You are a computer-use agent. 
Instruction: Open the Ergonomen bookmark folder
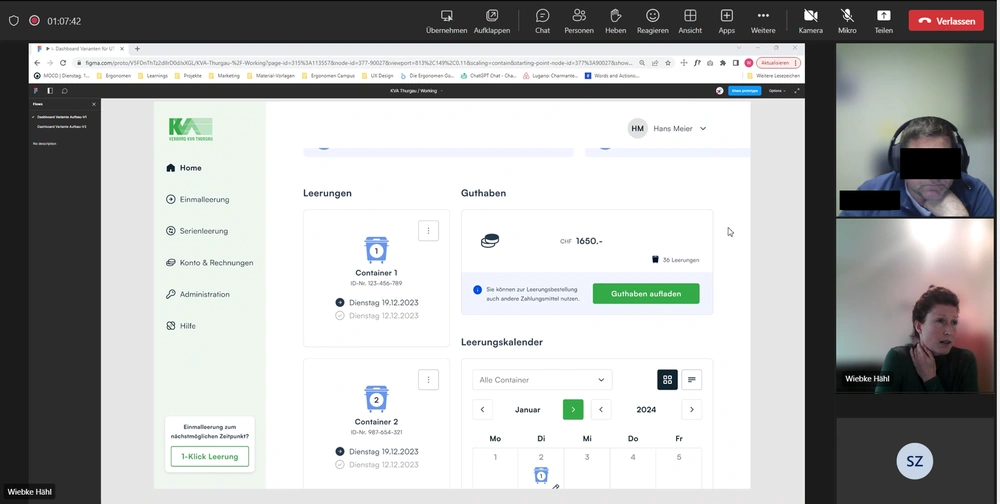click(114, 75)
